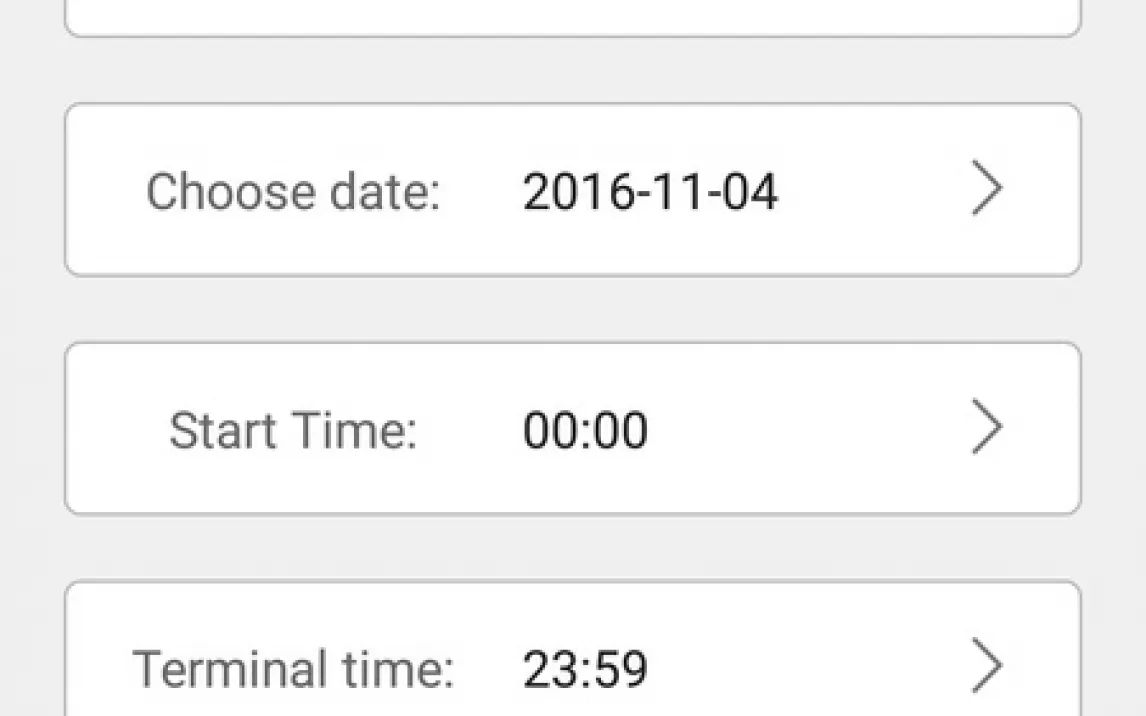Click the partially visible card at top
Screen dimensions: 1146x716
(x=572, y=16)
